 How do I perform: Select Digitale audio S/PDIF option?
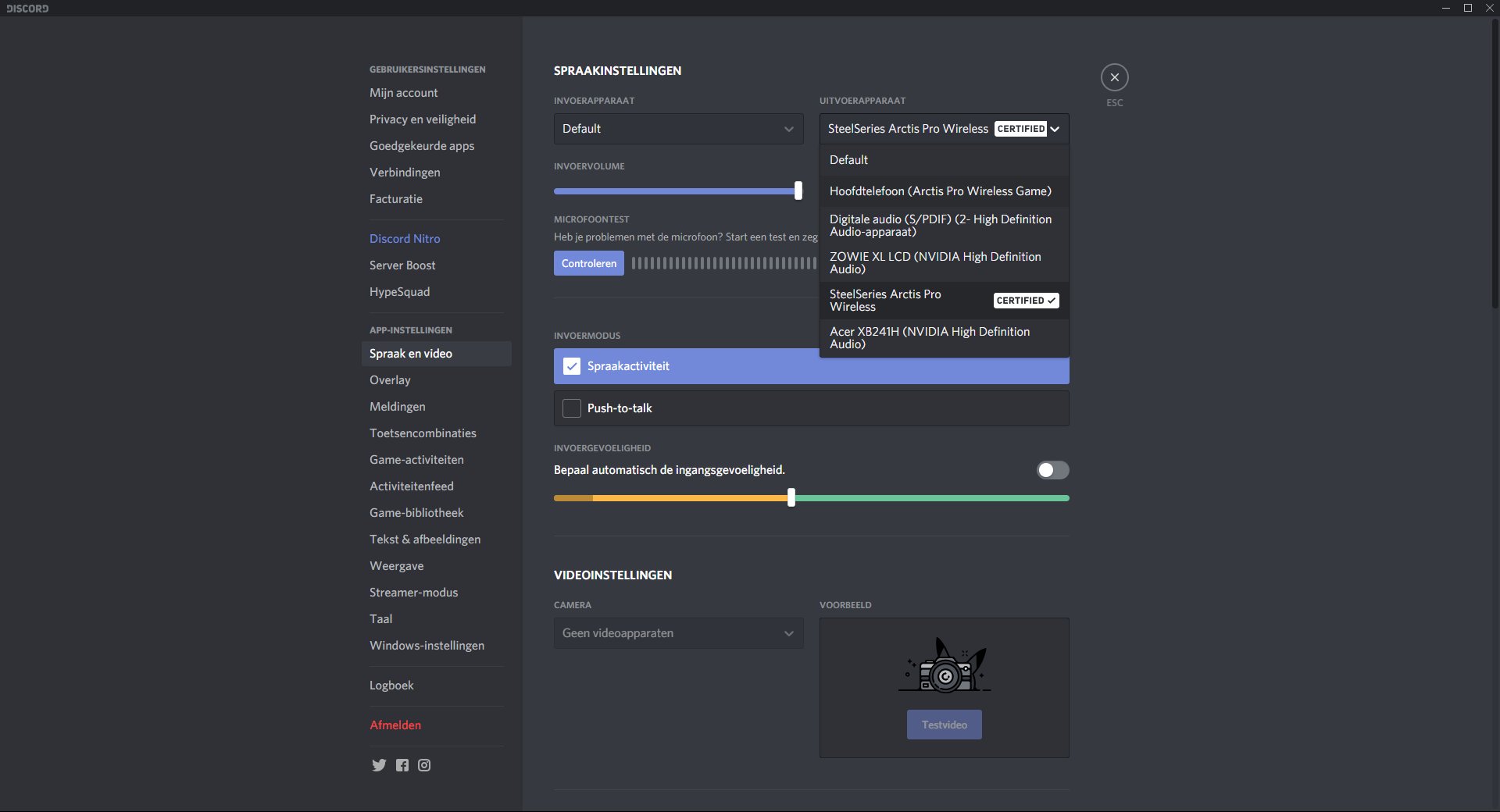click(x=944, y=226)
